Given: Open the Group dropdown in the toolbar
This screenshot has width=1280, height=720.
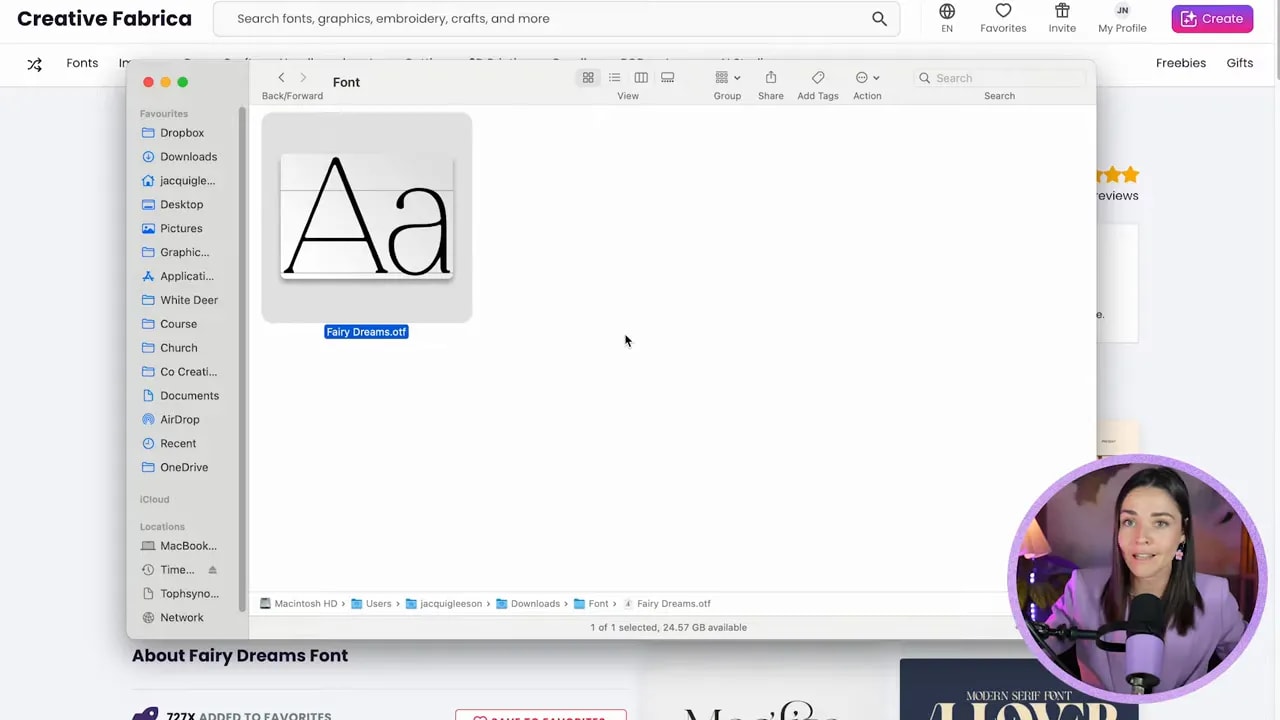Looking at the screenshot, I should tap(727, 77).
